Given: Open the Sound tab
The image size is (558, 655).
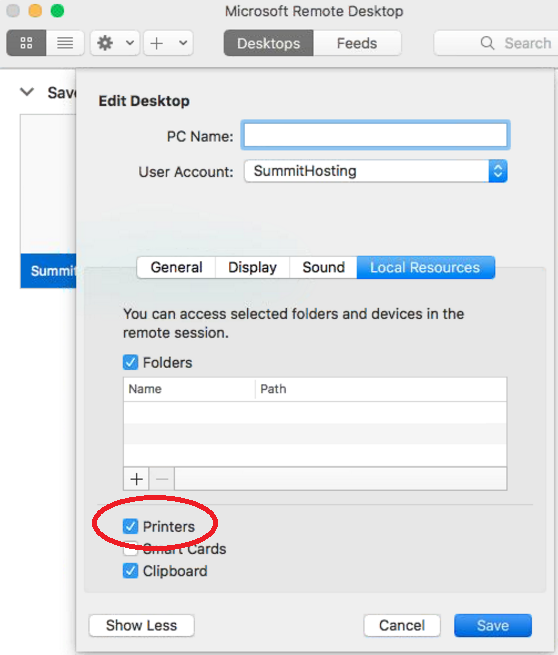Looking at the screenshot, I should (323, 267).
